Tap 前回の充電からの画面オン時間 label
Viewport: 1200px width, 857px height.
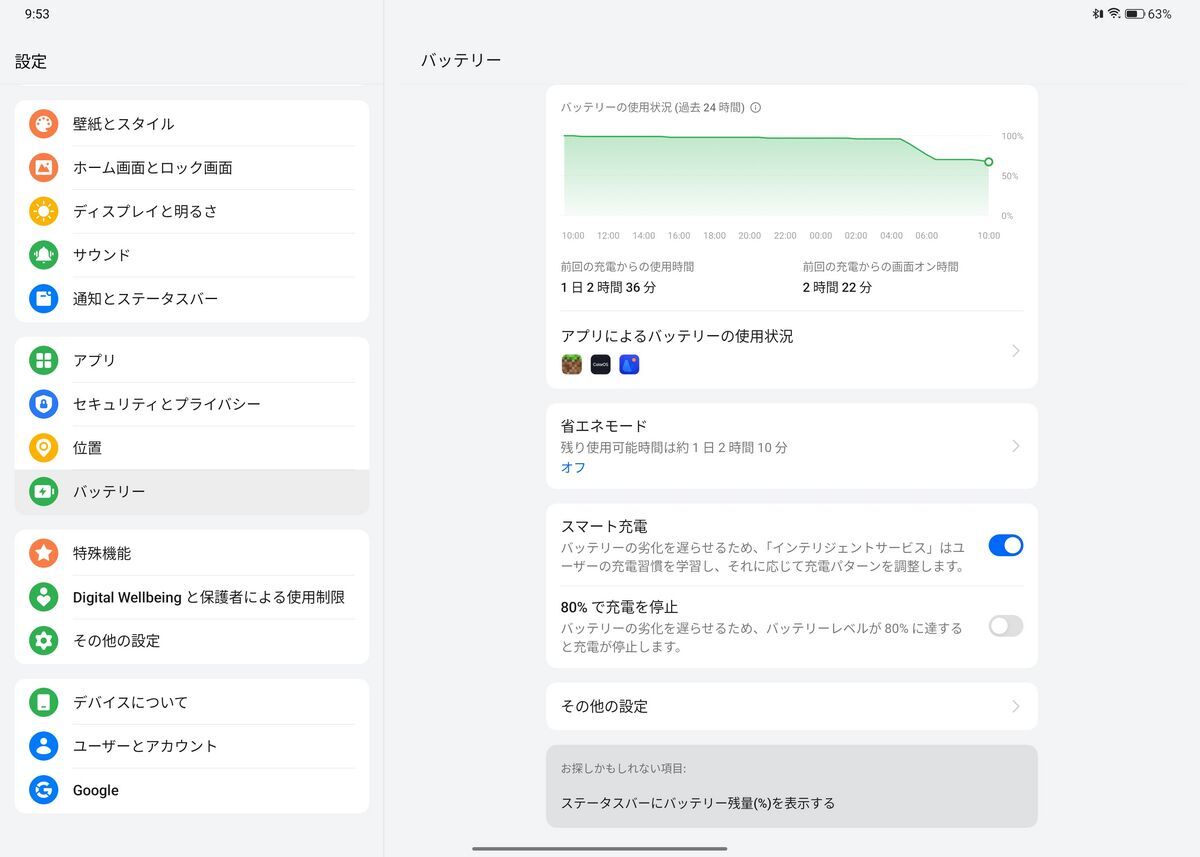tap(880, 267)
